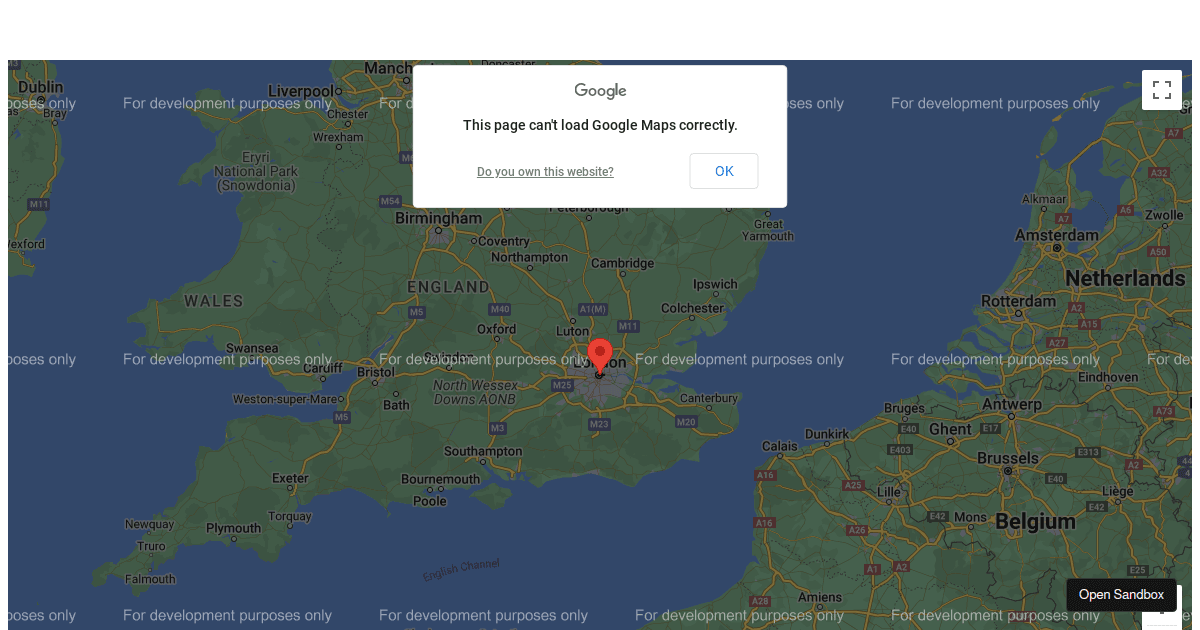Click the Belgium country label
The height and width of the screenshot is (630, 1200).
(1035, 521)
